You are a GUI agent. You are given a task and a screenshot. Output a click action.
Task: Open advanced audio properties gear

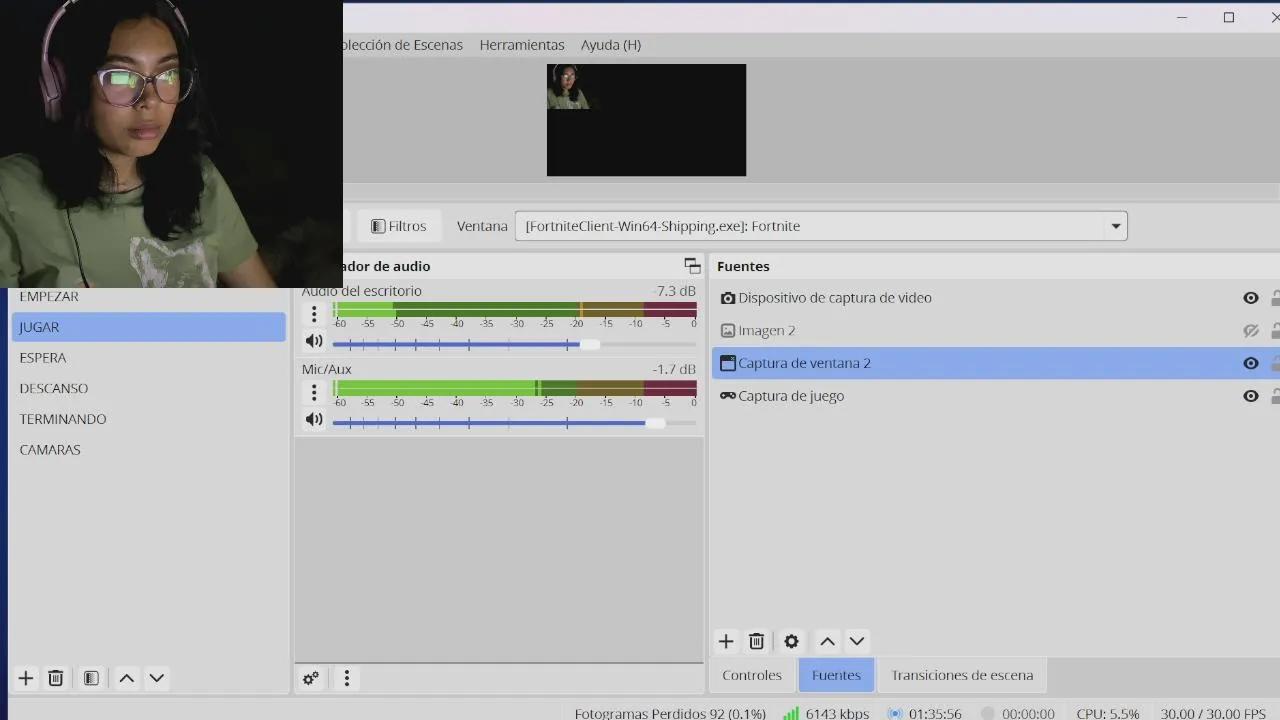coord(311,678)
